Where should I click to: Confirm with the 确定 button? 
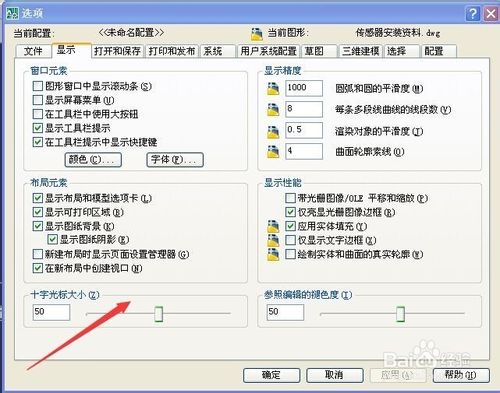(271, 375)
